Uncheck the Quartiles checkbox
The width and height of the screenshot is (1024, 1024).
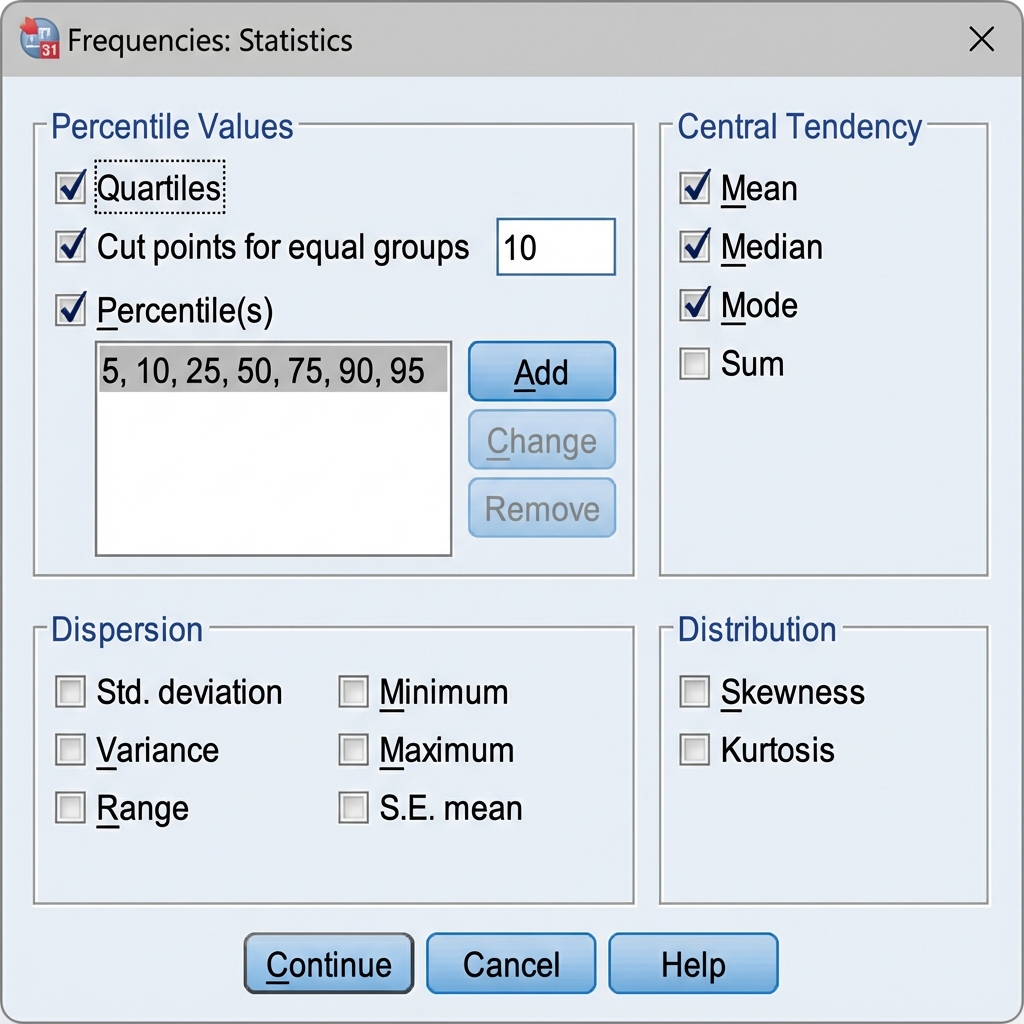(71, 188)
